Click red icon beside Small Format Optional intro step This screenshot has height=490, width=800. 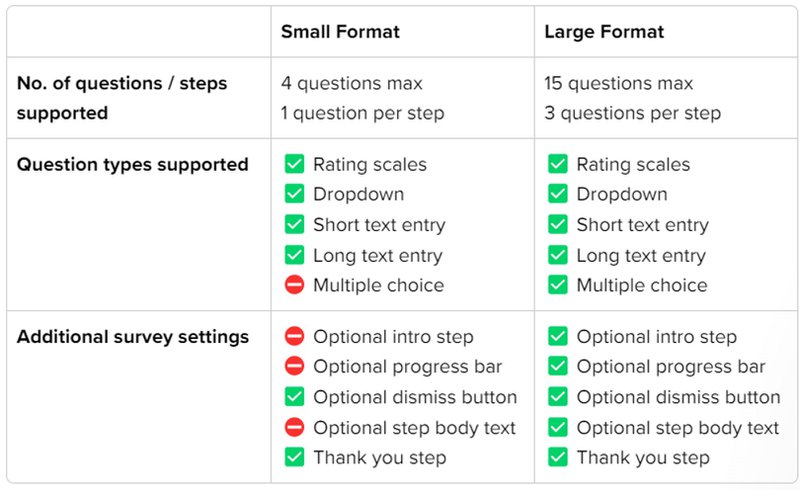(294, 337)
